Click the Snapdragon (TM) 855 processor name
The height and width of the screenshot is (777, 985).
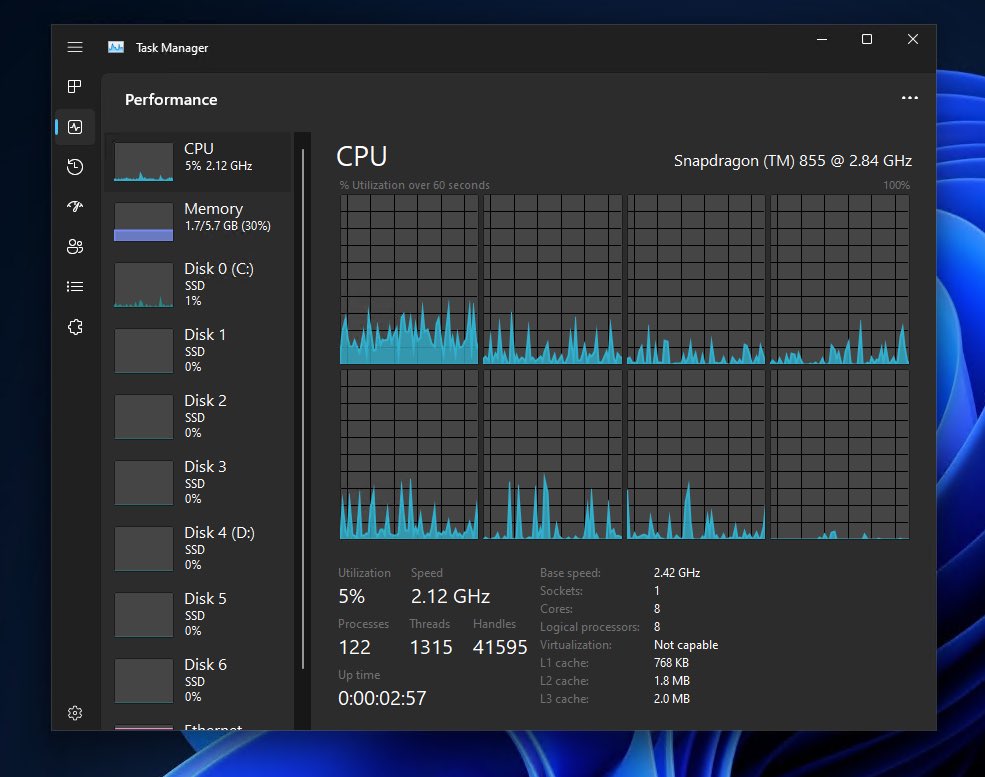[793, 161]
